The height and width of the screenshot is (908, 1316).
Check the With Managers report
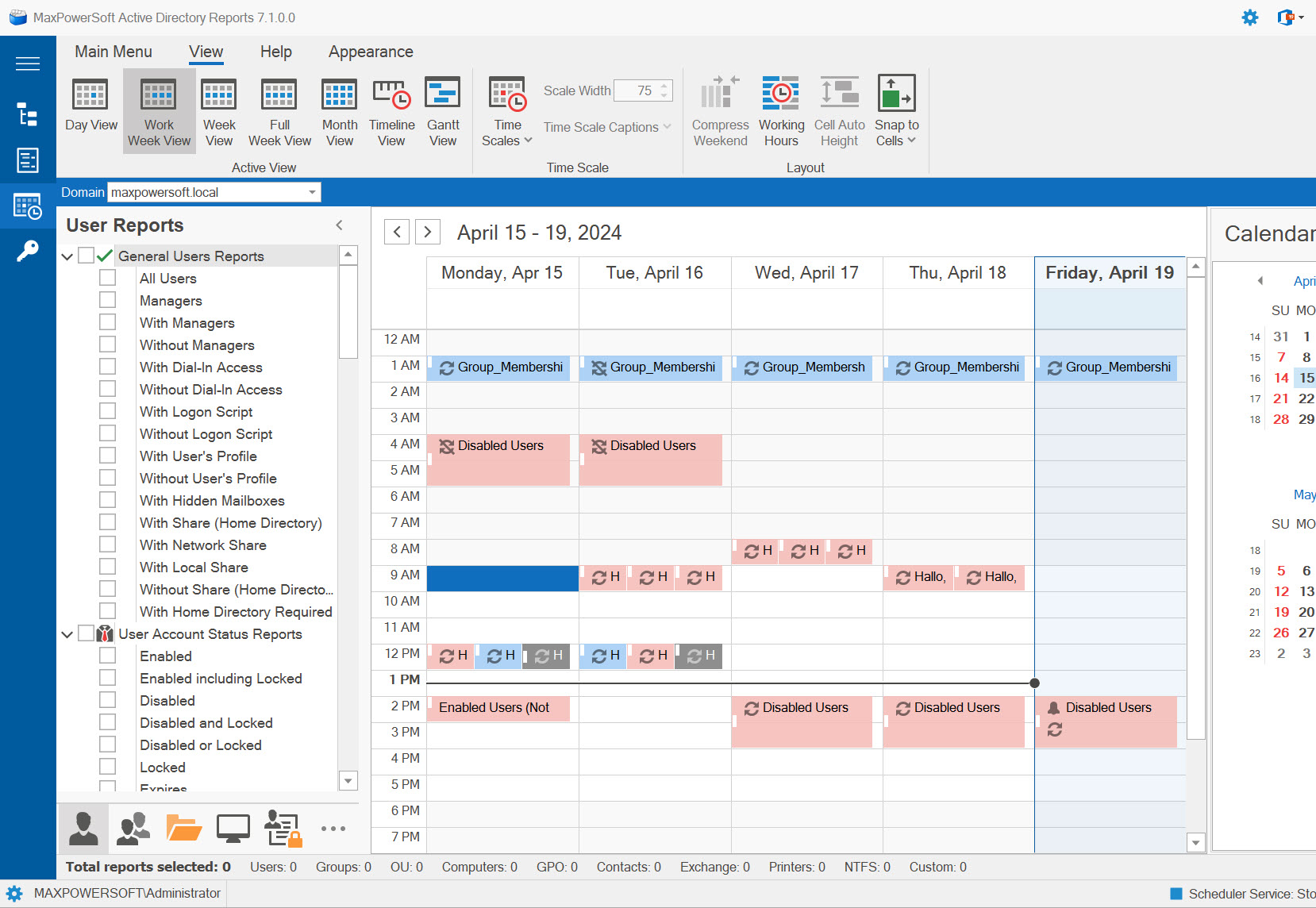click(x=108, y=322)
